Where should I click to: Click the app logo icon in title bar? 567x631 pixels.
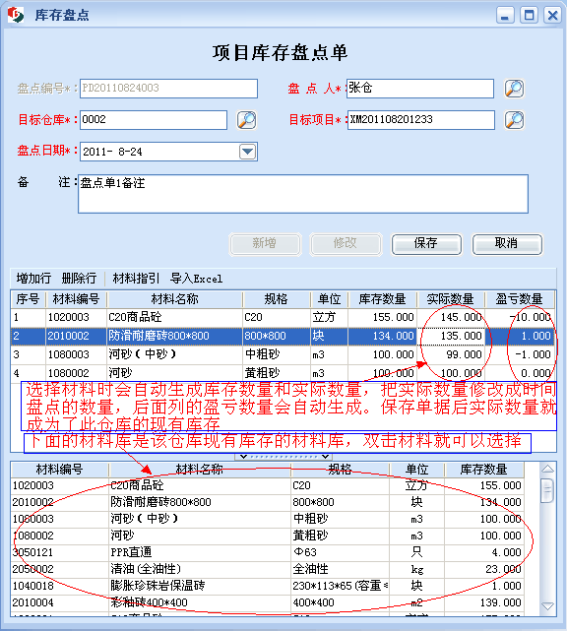coord(16,15)
